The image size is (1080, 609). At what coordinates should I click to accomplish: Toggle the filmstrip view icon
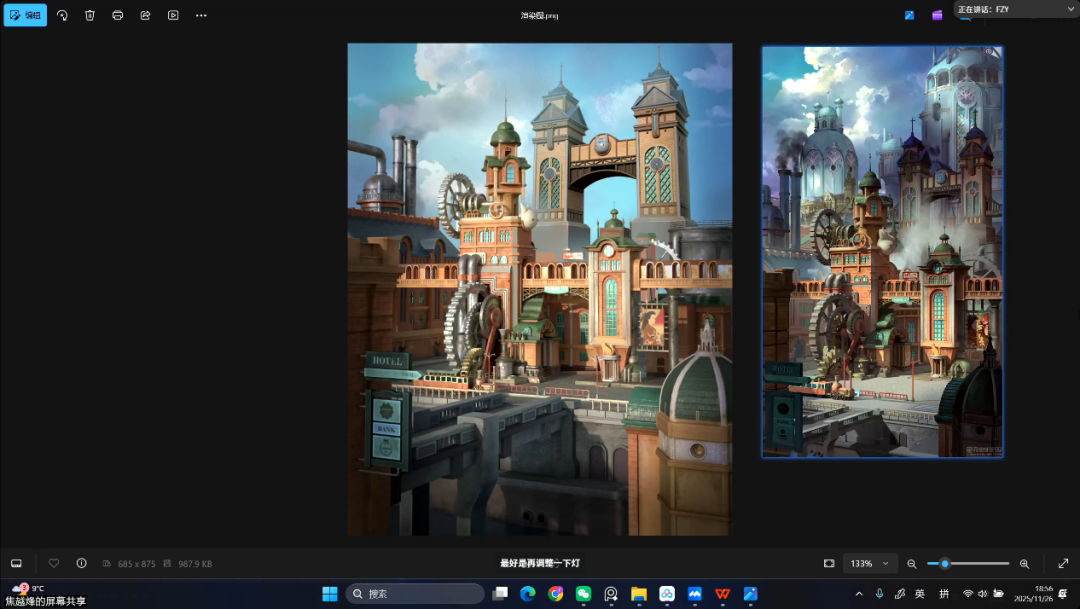(16, 563)
